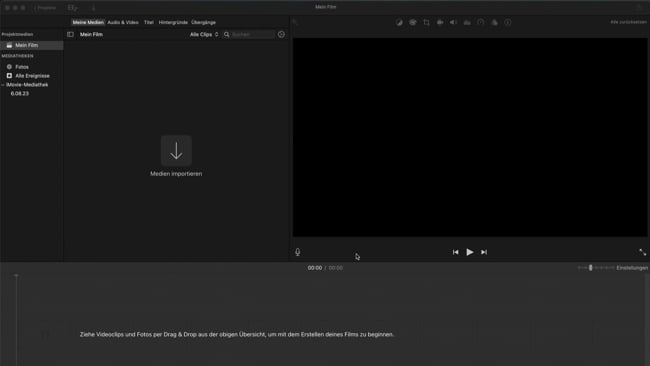The image size is (650, 366).
Task: Focus the Suchen search field
Action: 252,34
